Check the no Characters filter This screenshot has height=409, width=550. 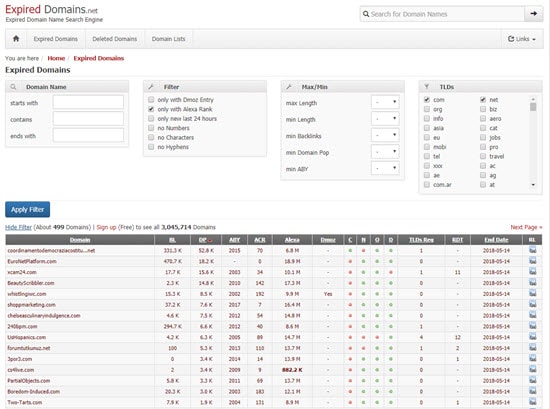tap(151, 138)
